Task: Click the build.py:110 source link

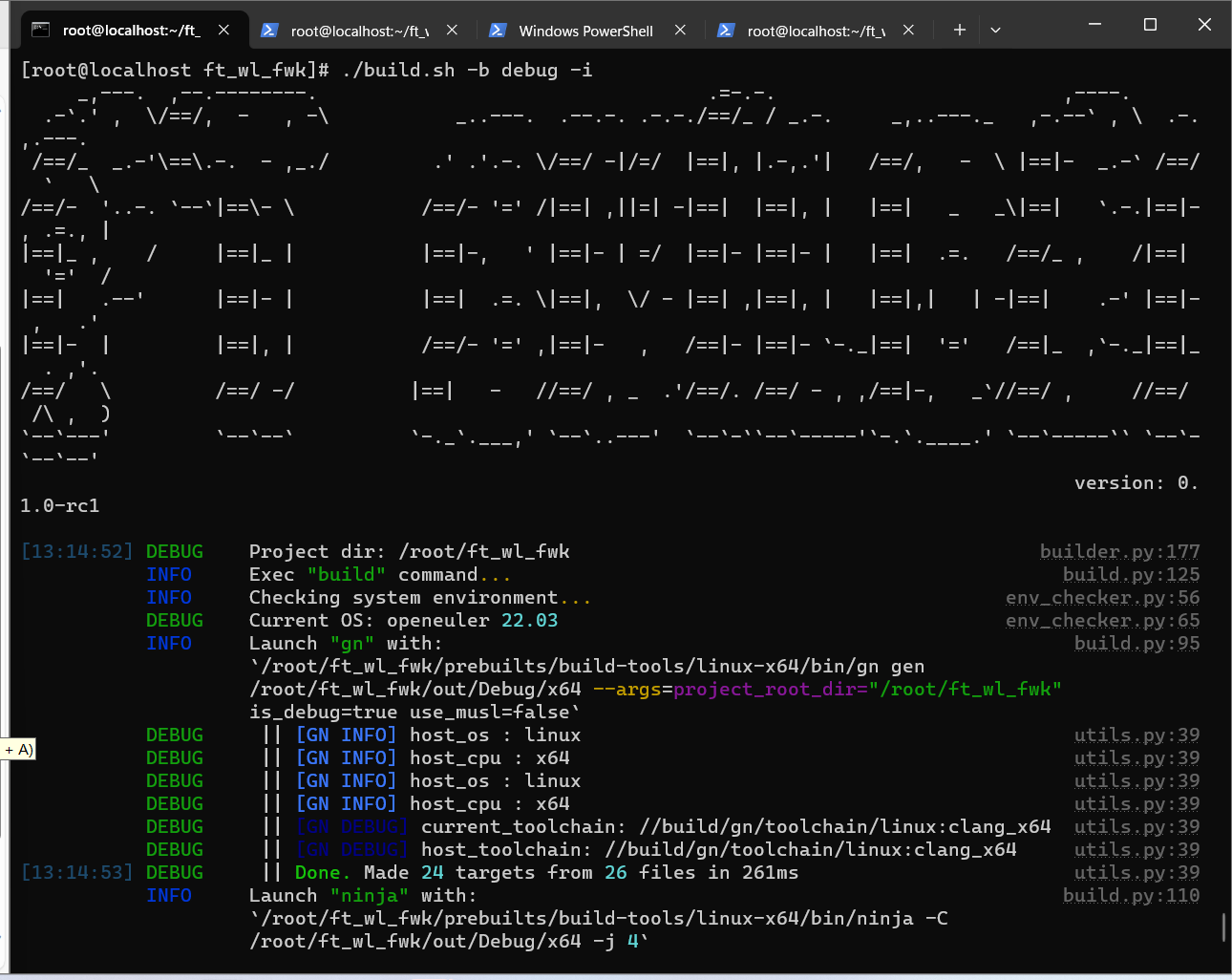Action: click(x=1131, y=895)
